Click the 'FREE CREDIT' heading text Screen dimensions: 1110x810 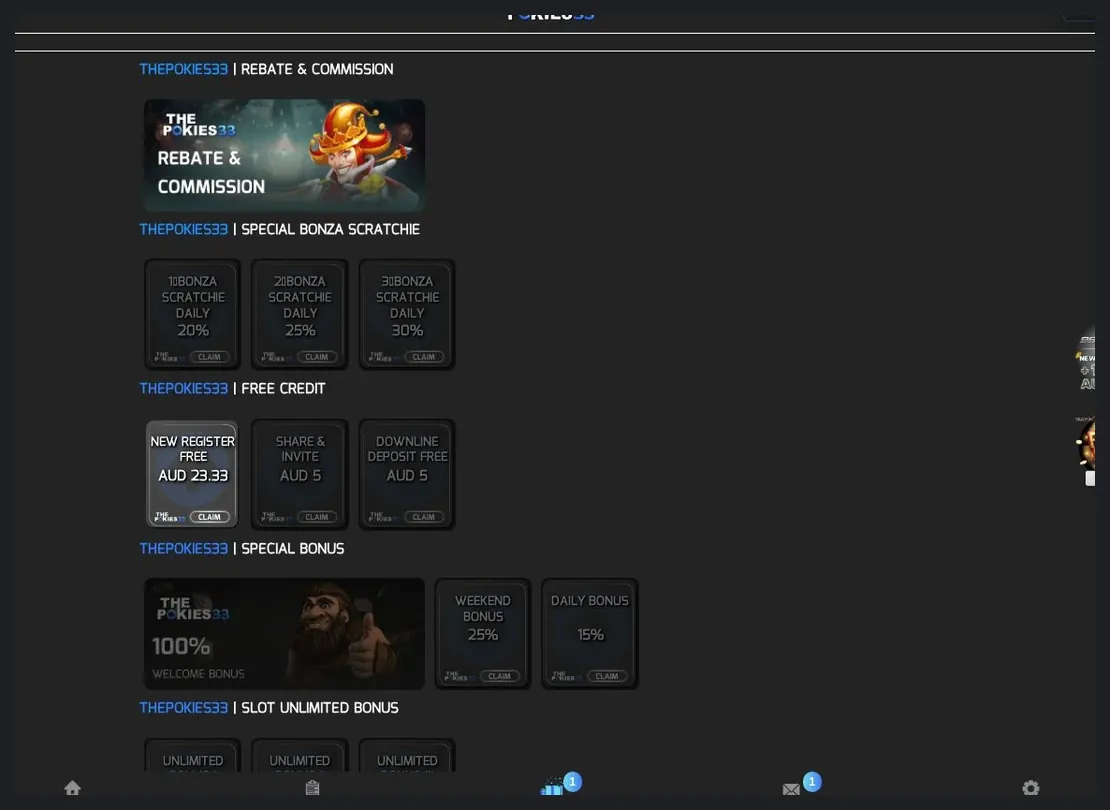click(x=283, y=389)
